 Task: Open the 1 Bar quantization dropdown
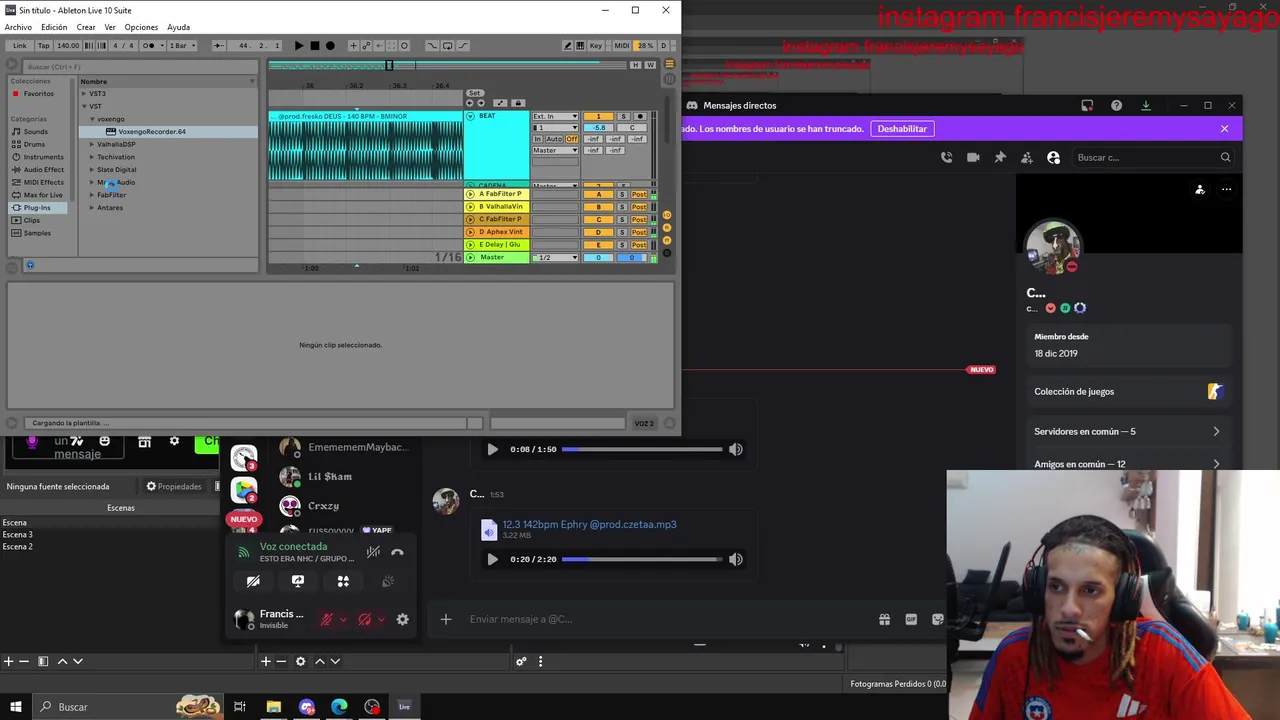pyautogui.click(x=181, y=45)
